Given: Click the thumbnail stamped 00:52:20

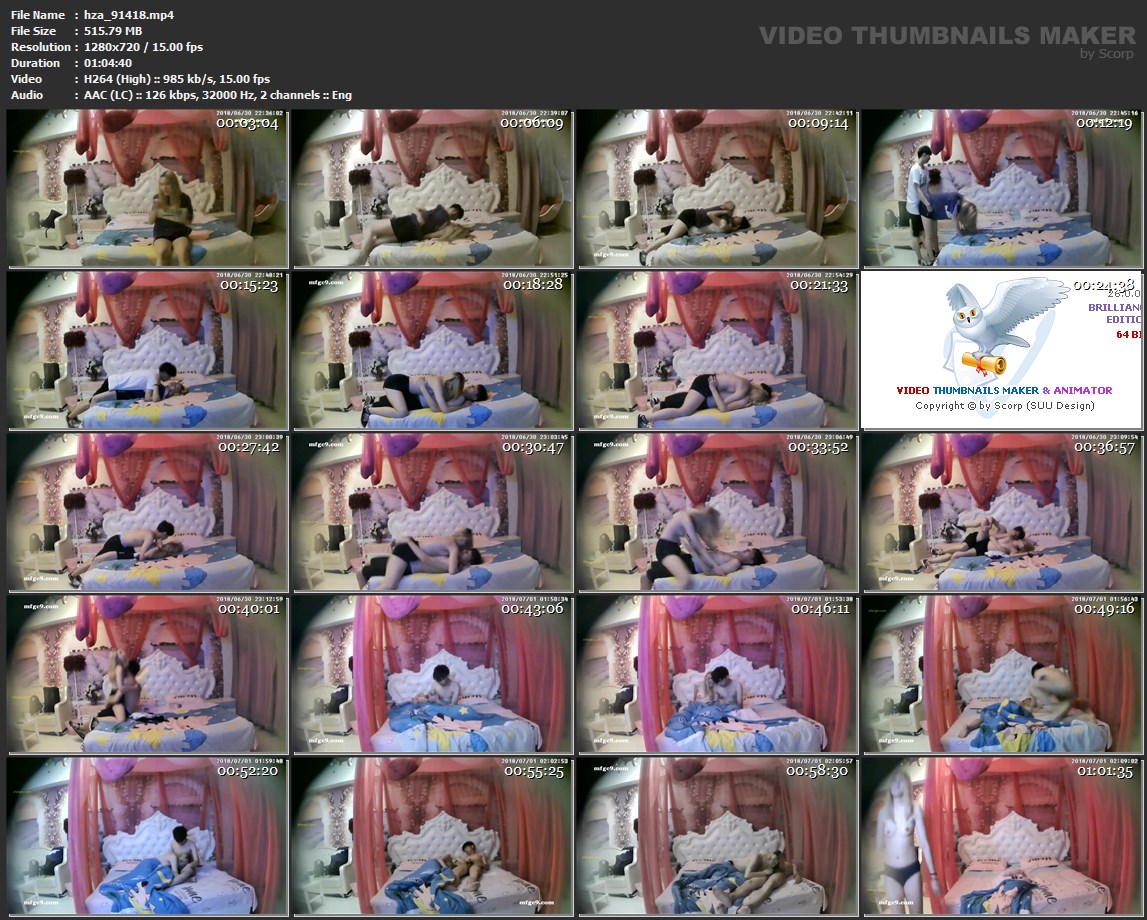Looking at the screenshot, I should 148,837.
